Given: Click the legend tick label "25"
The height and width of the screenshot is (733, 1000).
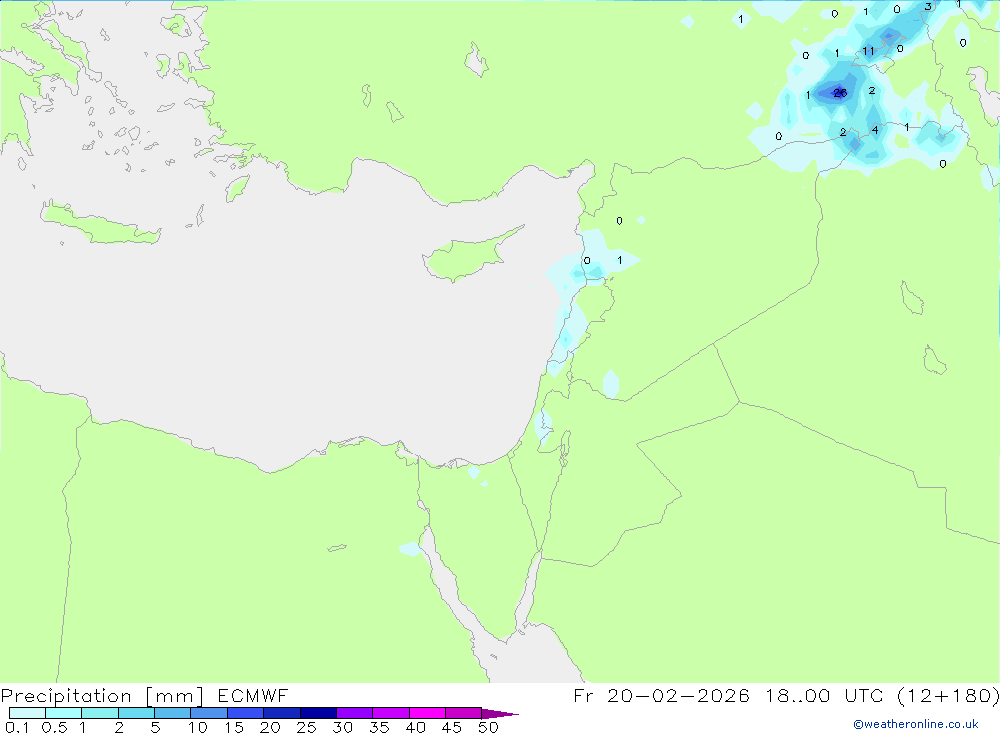Looking at the screenshot, I should pyautogui.click(x=306, y=727).
